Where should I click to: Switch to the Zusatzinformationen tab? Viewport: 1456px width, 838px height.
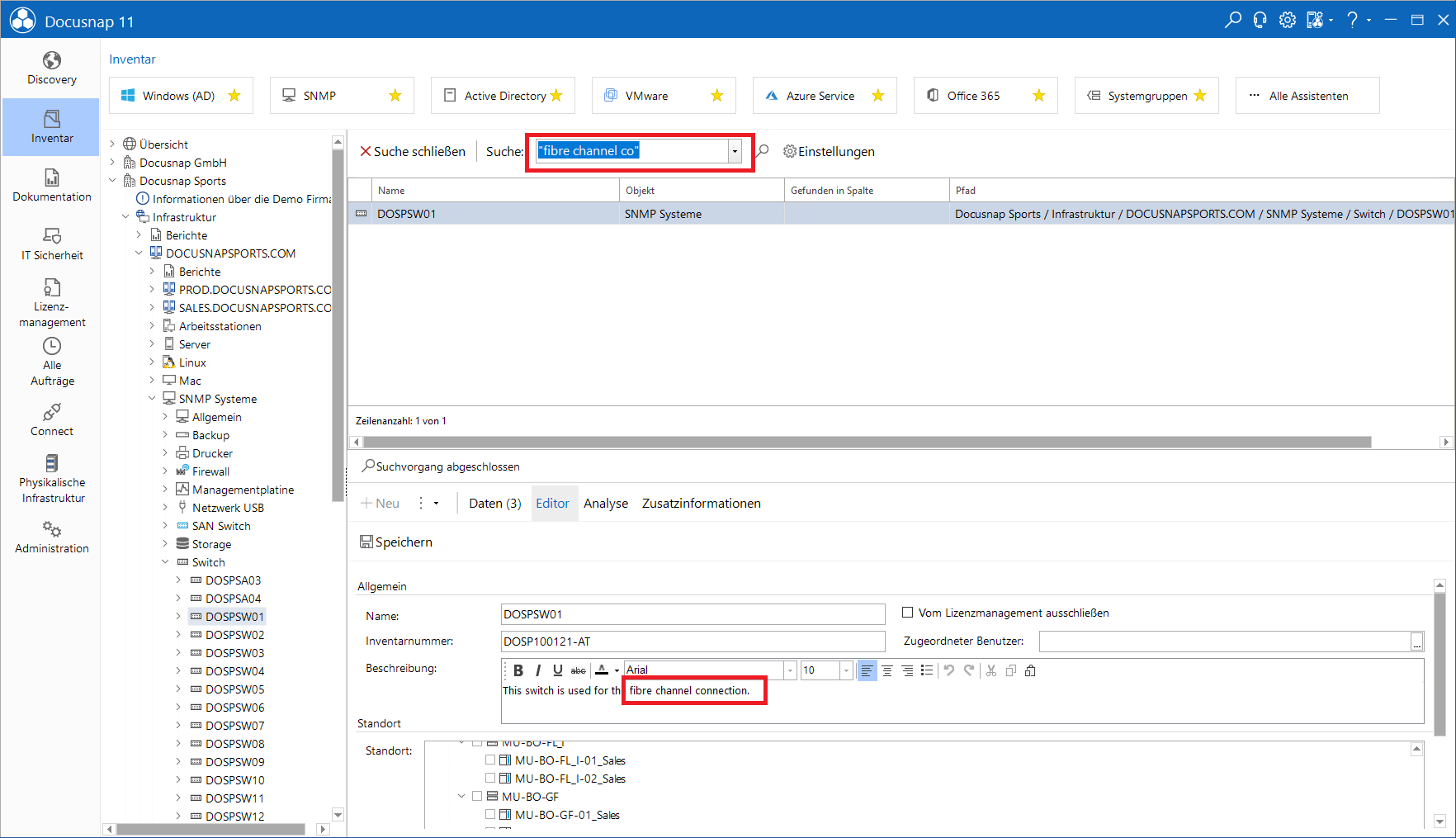click(702, 504)
